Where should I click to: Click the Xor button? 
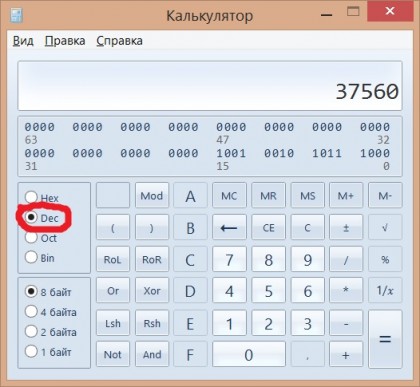click(x=152, y=291)
